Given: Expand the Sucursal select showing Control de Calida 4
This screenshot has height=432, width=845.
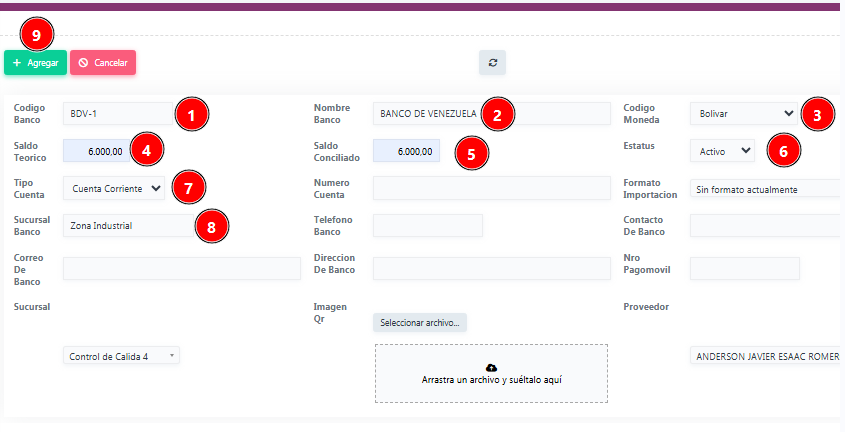Looking at the screenshot, I should pos(121,356).
